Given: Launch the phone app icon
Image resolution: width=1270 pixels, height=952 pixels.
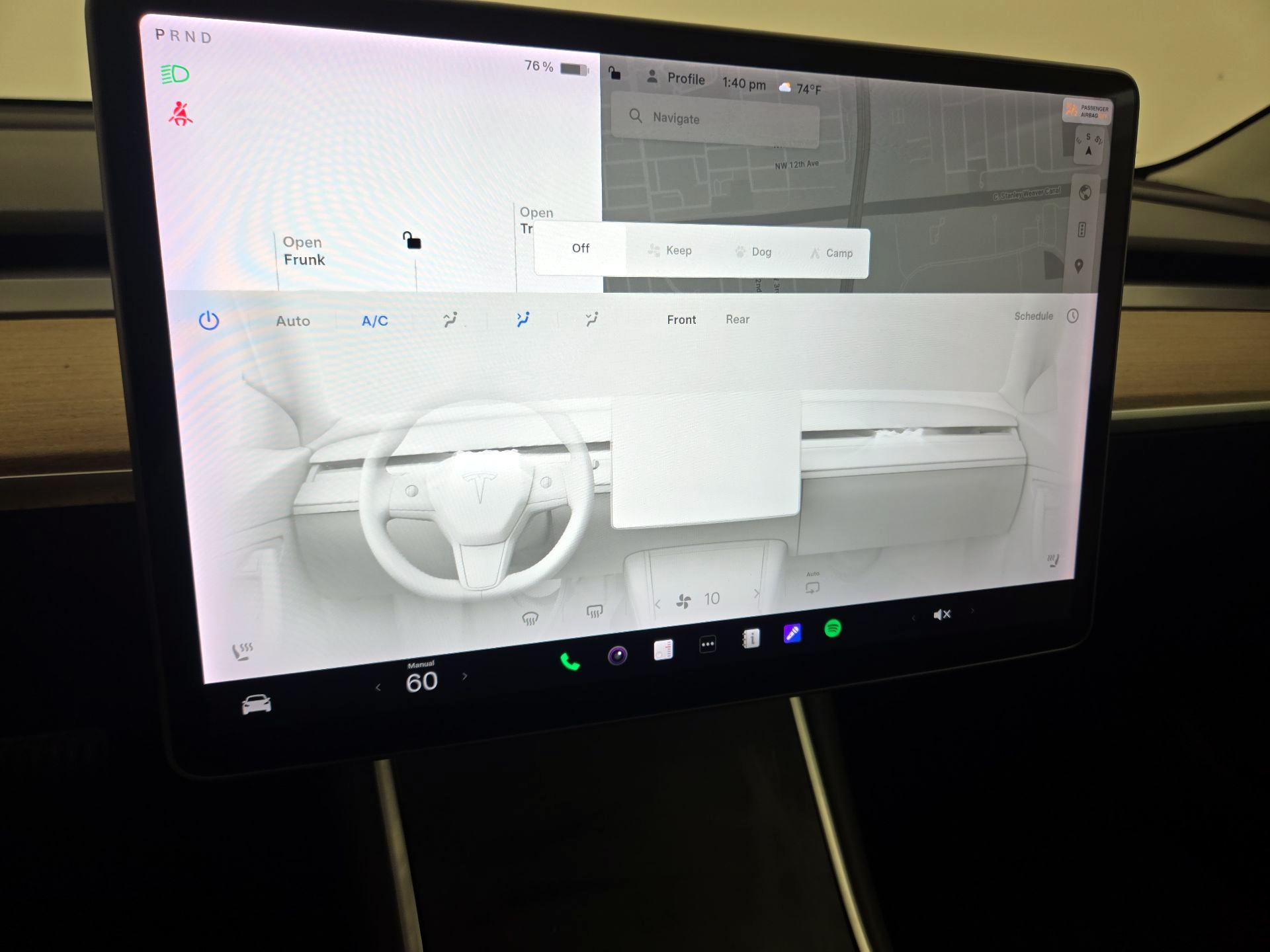Looking at the screenshot, I should 570,661.
